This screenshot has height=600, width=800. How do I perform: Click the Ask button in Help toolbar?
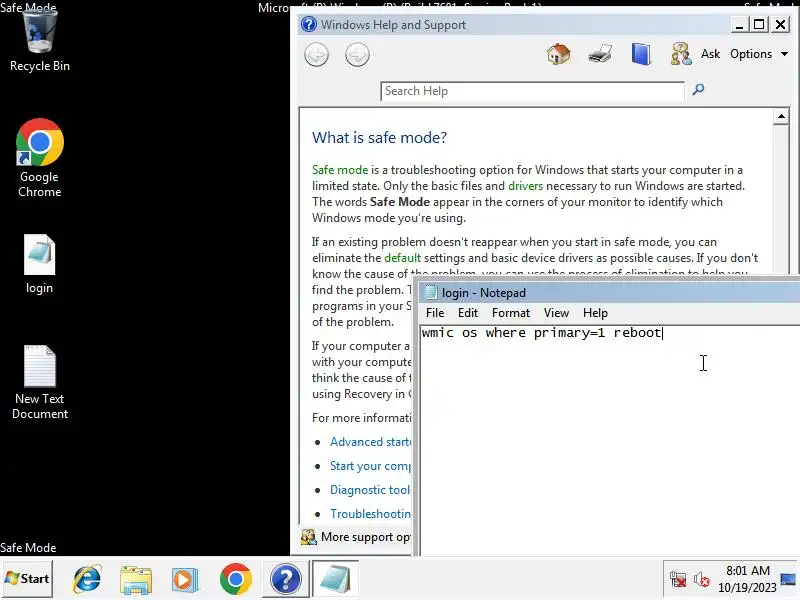click(710, 54)
